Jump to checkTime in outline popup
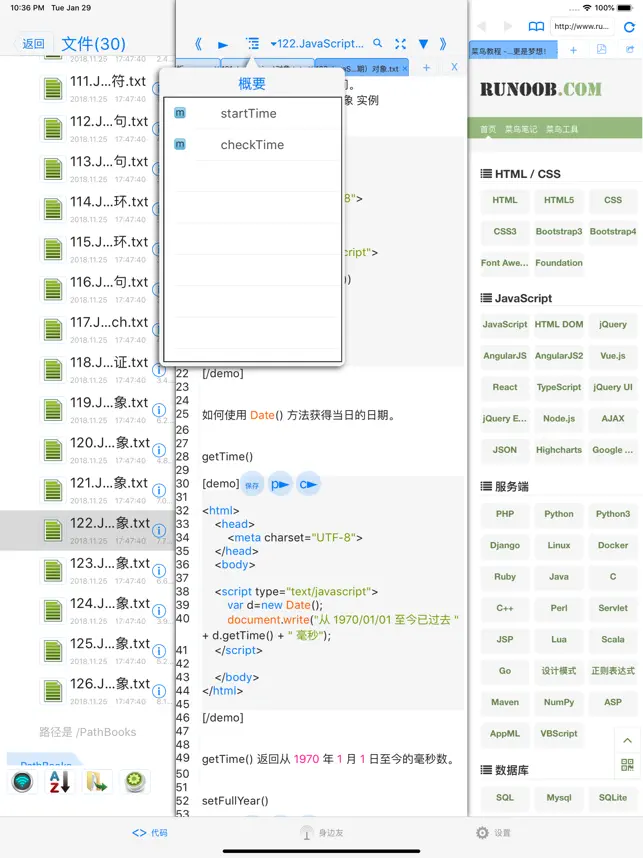This screenshot has width=643, height=858. pos(253,145)
